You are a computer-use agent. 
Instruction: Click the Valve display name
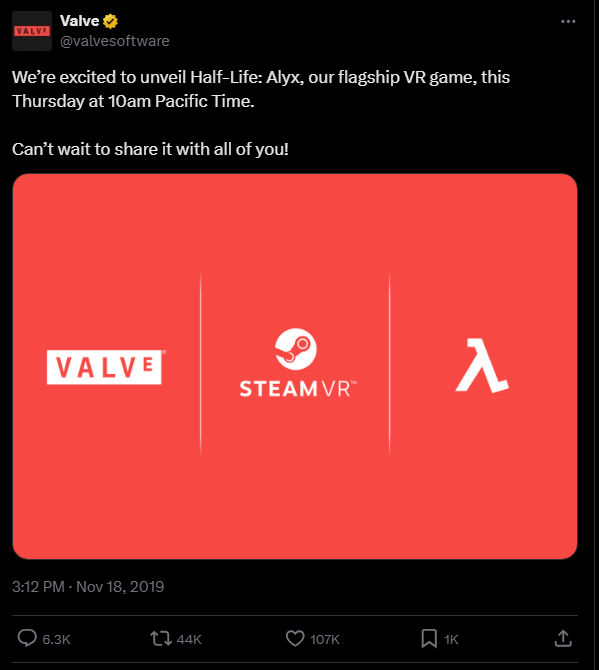pyautogui.click(x=79, y=21)
